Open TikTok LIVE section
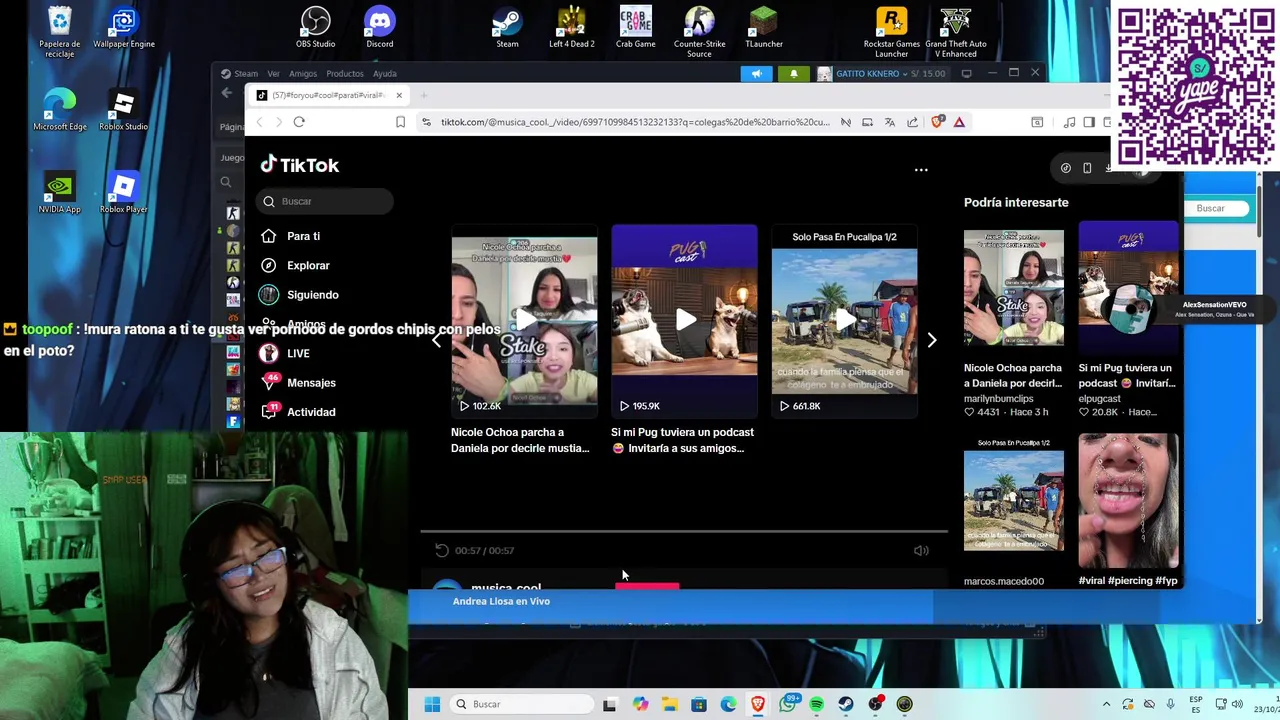The image size is (1280, 720). [298, 353]
